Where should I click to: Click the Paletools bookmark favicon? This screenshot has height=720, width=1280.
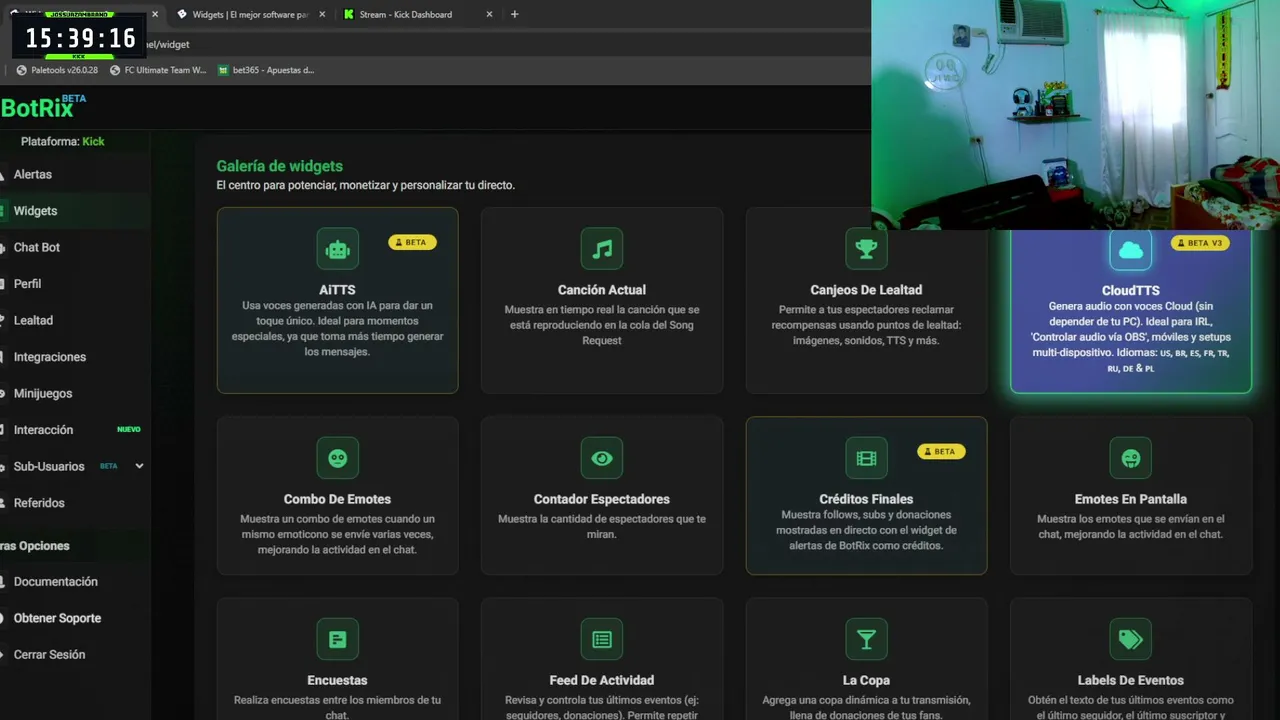(x=22, y=70)
